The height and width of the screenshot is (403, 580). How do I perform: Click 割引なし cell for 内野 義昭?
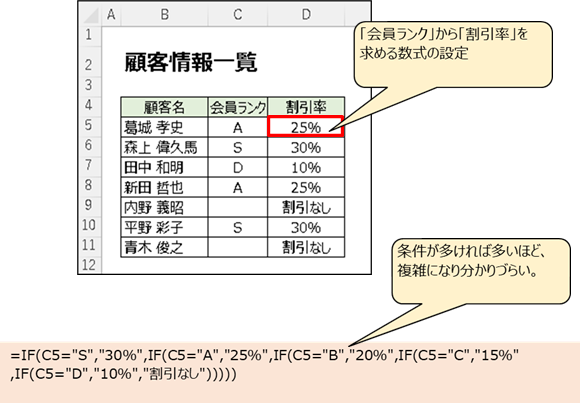tap(306, 207)
